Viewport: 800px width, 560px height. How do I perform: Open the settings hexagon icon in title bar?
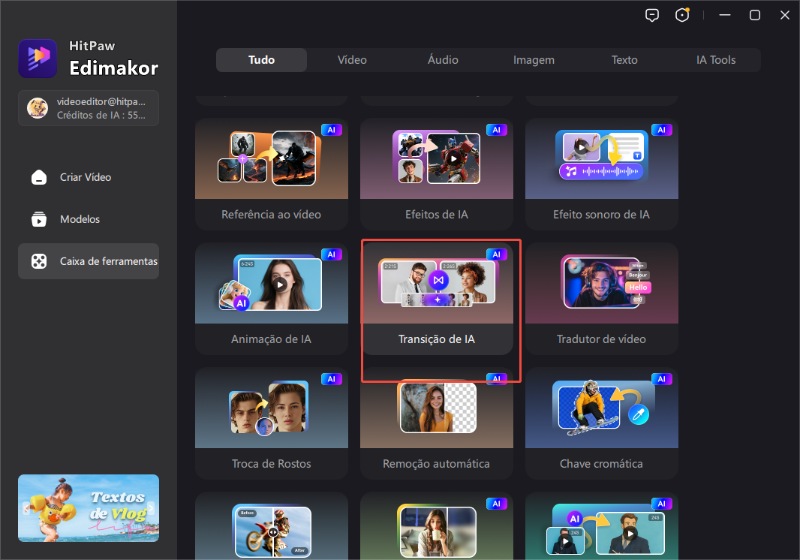pyautogui.click(x=682, y=15)
